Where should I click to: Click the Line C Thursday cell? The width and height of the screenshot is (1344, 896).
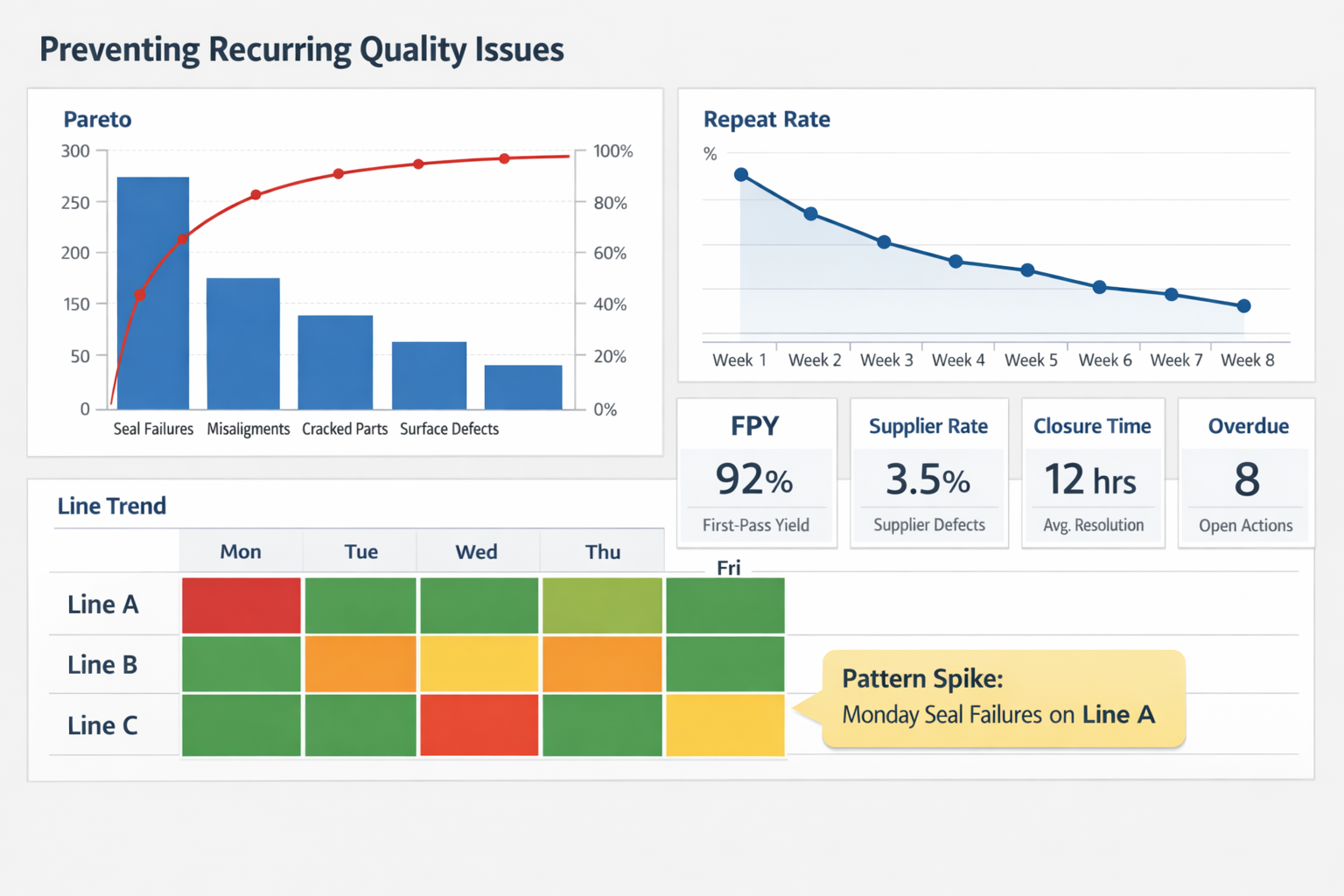[x=602, y=725]
